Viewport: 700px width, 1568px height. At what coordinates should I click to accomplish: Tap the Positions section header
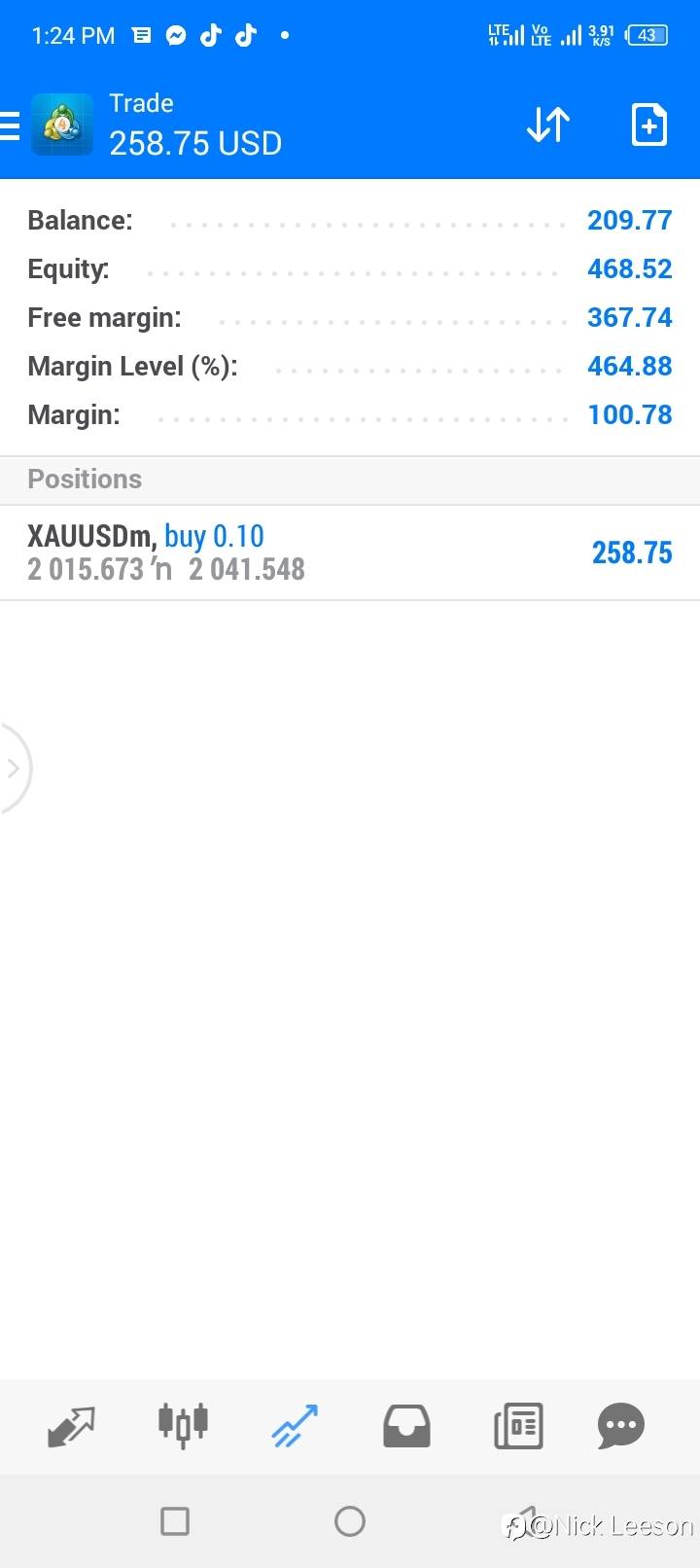pyautogui.click(x=85, y=479)
